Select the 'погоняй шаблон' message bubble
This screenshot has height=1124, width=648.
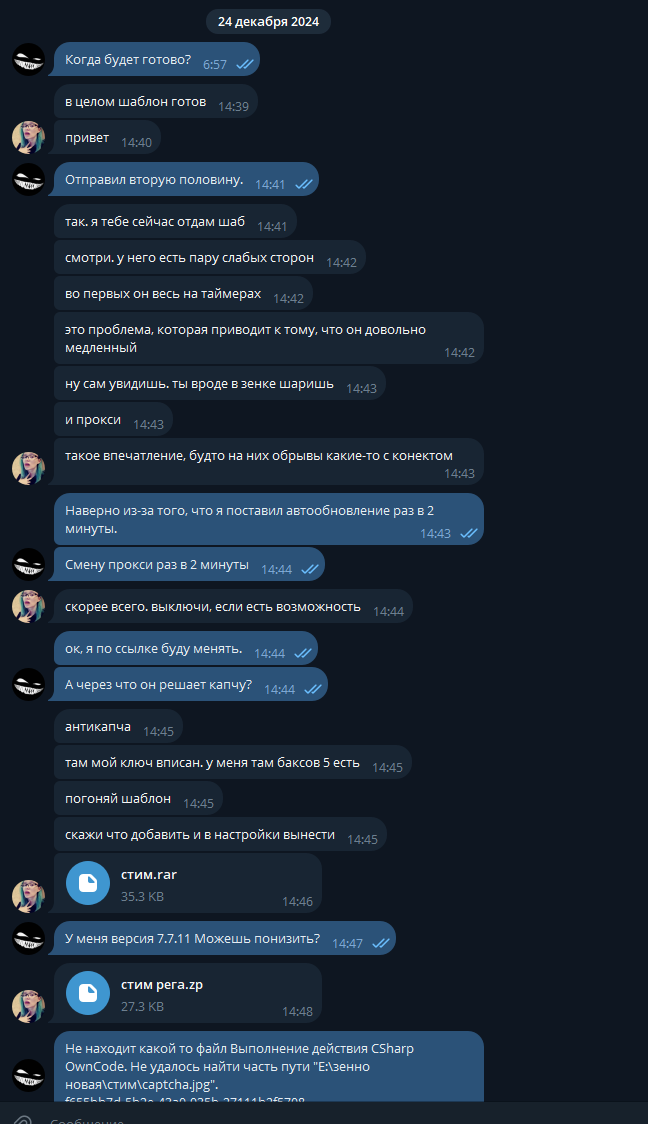coord(138,799)
